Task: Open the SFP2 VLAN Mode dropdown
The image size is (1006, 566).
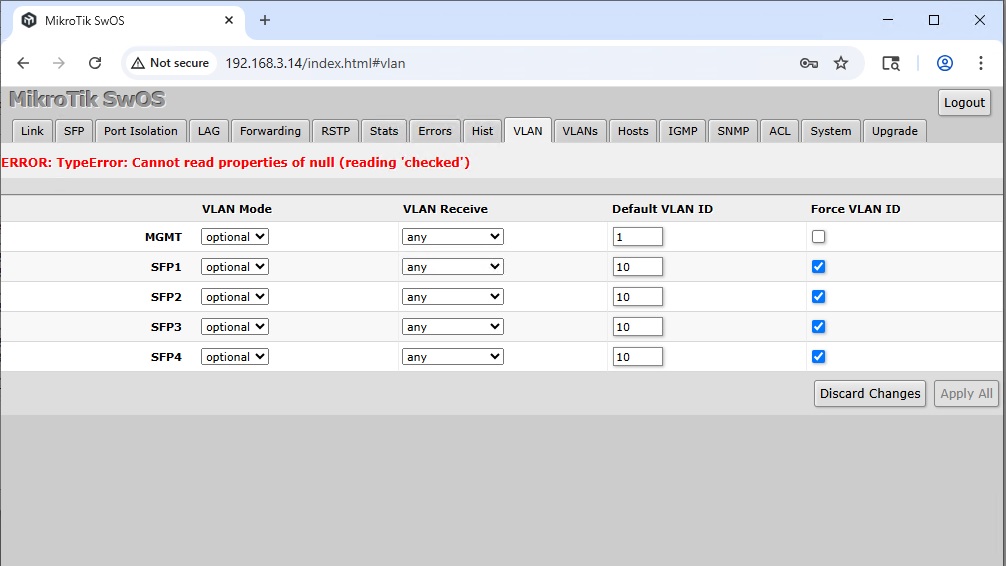Action: point(235,296)
